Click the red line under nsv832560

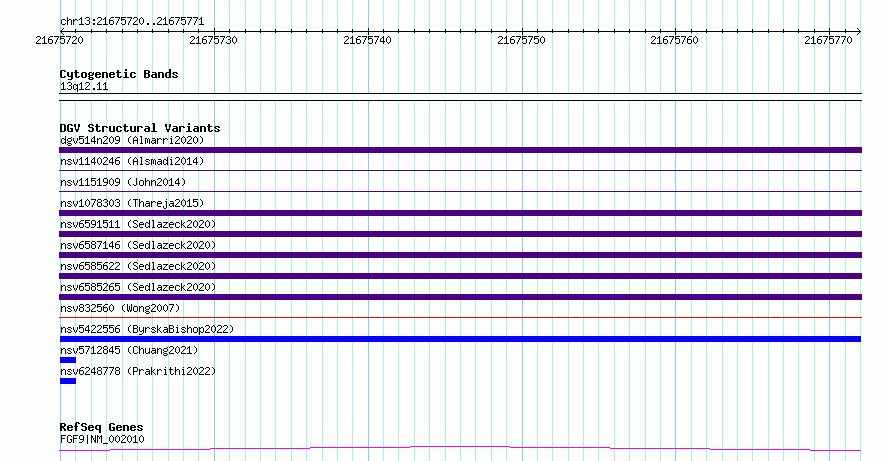pos(460,317)
